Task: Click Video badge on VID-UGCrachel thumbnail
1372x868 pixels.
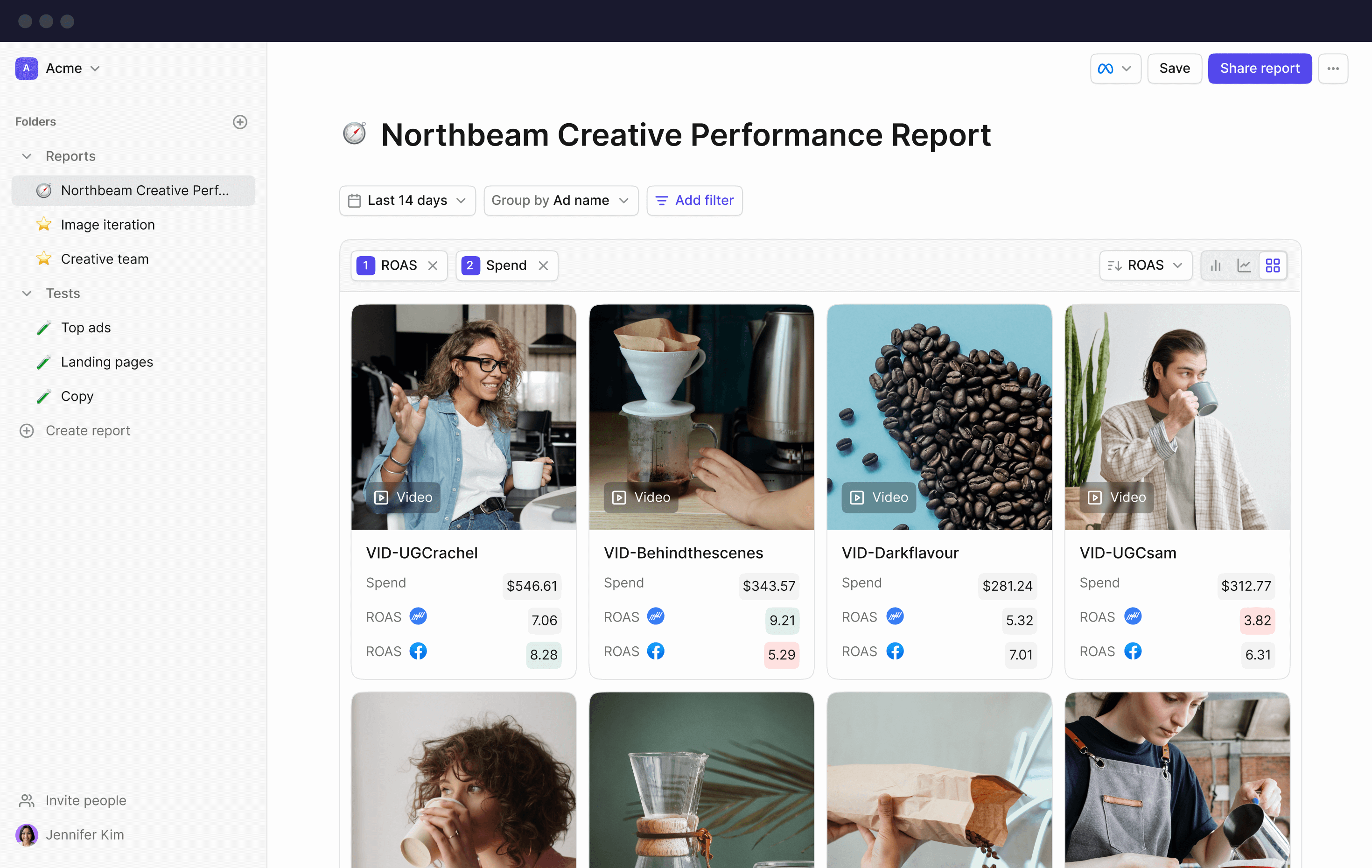Action: pyautogui.click(x=403, y=497)
